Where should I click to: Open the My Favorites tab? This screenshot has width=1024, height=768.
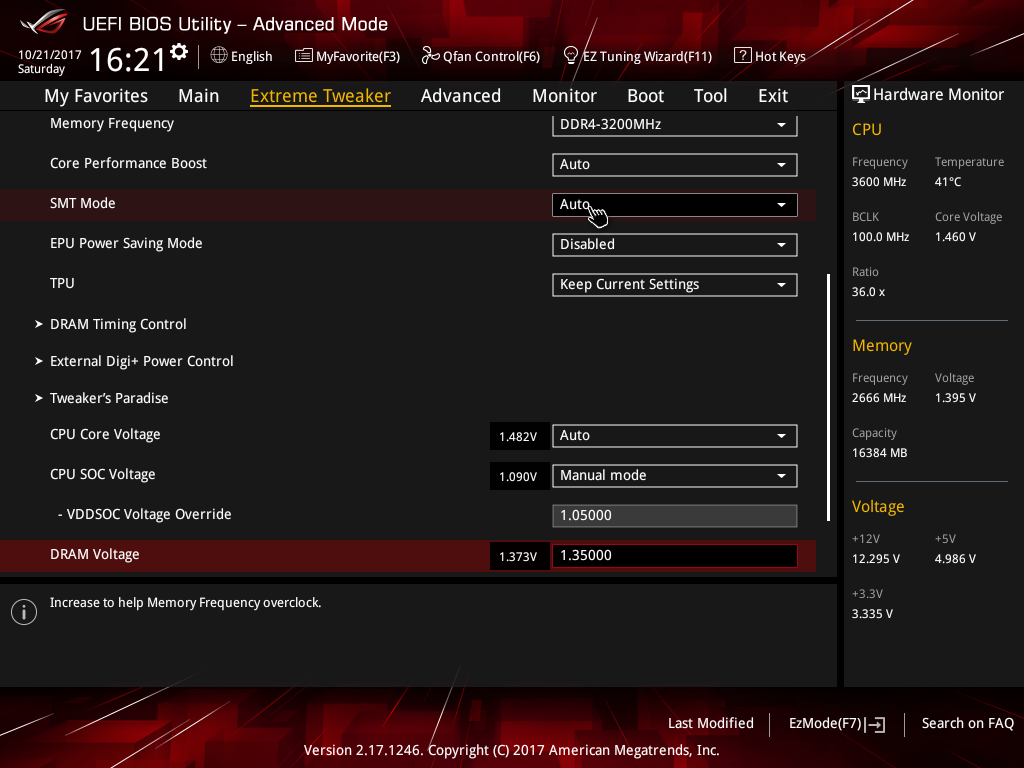click(x=96, y=96)
